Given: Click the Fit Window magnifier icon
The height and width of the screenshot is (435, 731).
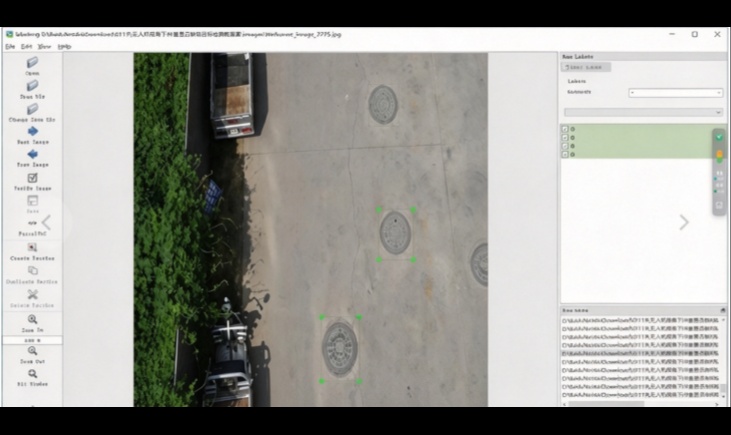Looking at the screenshot, I should pos(32,373).
